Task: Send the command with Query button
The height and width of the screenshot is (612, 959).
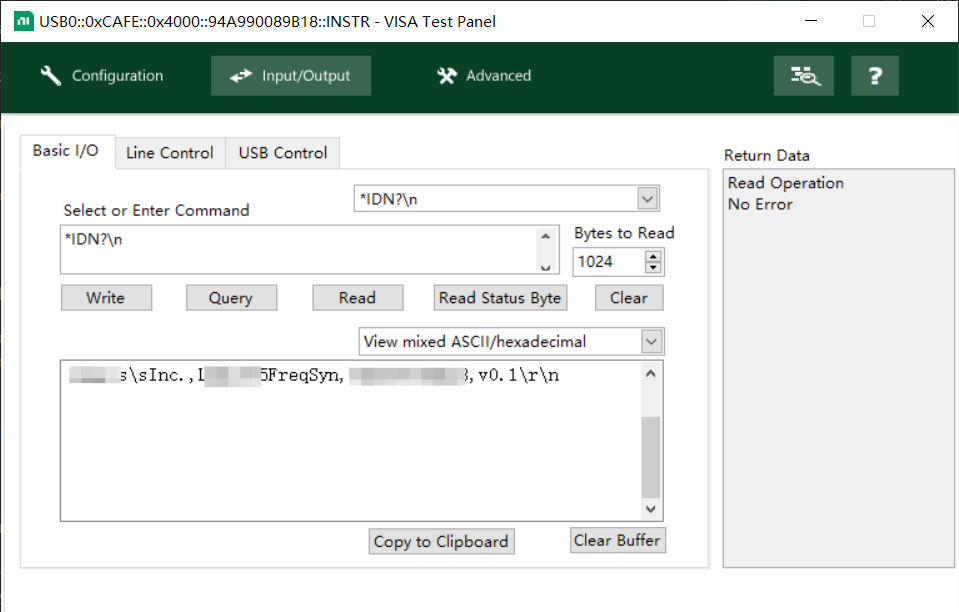Action: (x=231, y=298)
